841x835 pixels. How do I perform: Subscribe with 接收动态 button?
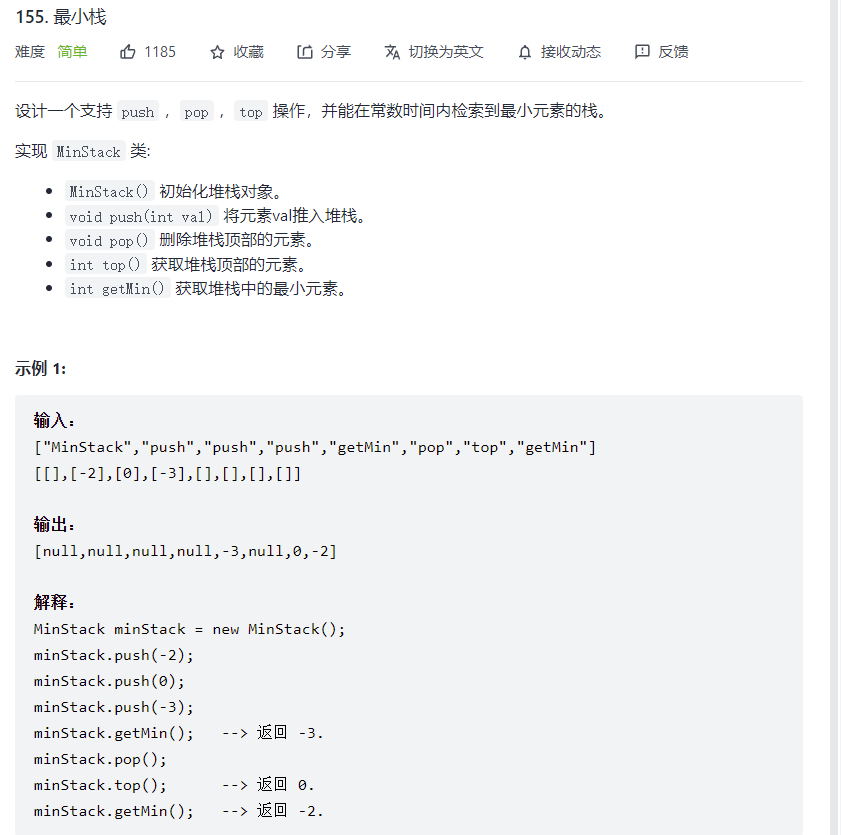tap(571, 52)
